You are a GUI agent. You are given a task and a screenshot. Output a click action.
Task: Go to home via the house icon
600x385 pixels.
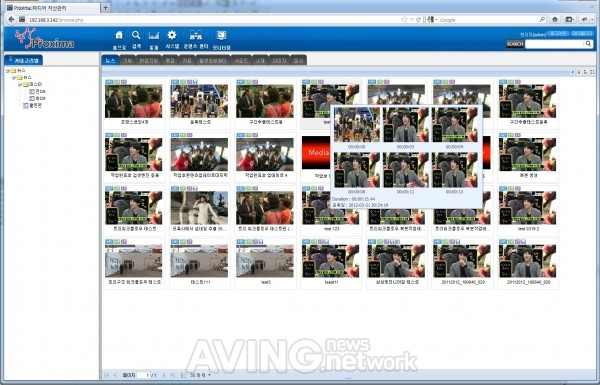click(119, 35)
